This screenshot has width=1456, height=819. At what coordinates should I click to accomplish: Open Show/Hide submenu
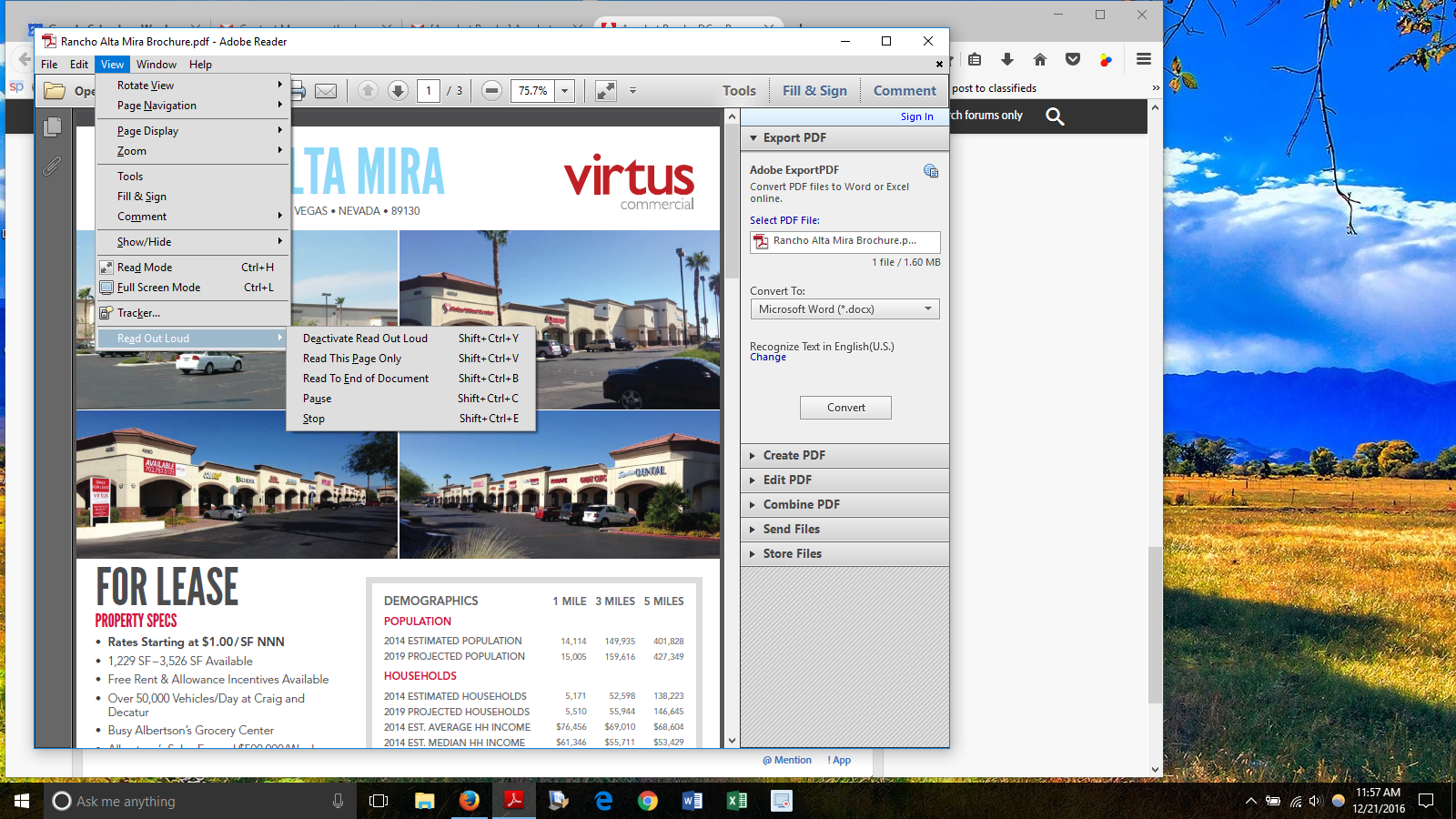[x=193, y=242]
